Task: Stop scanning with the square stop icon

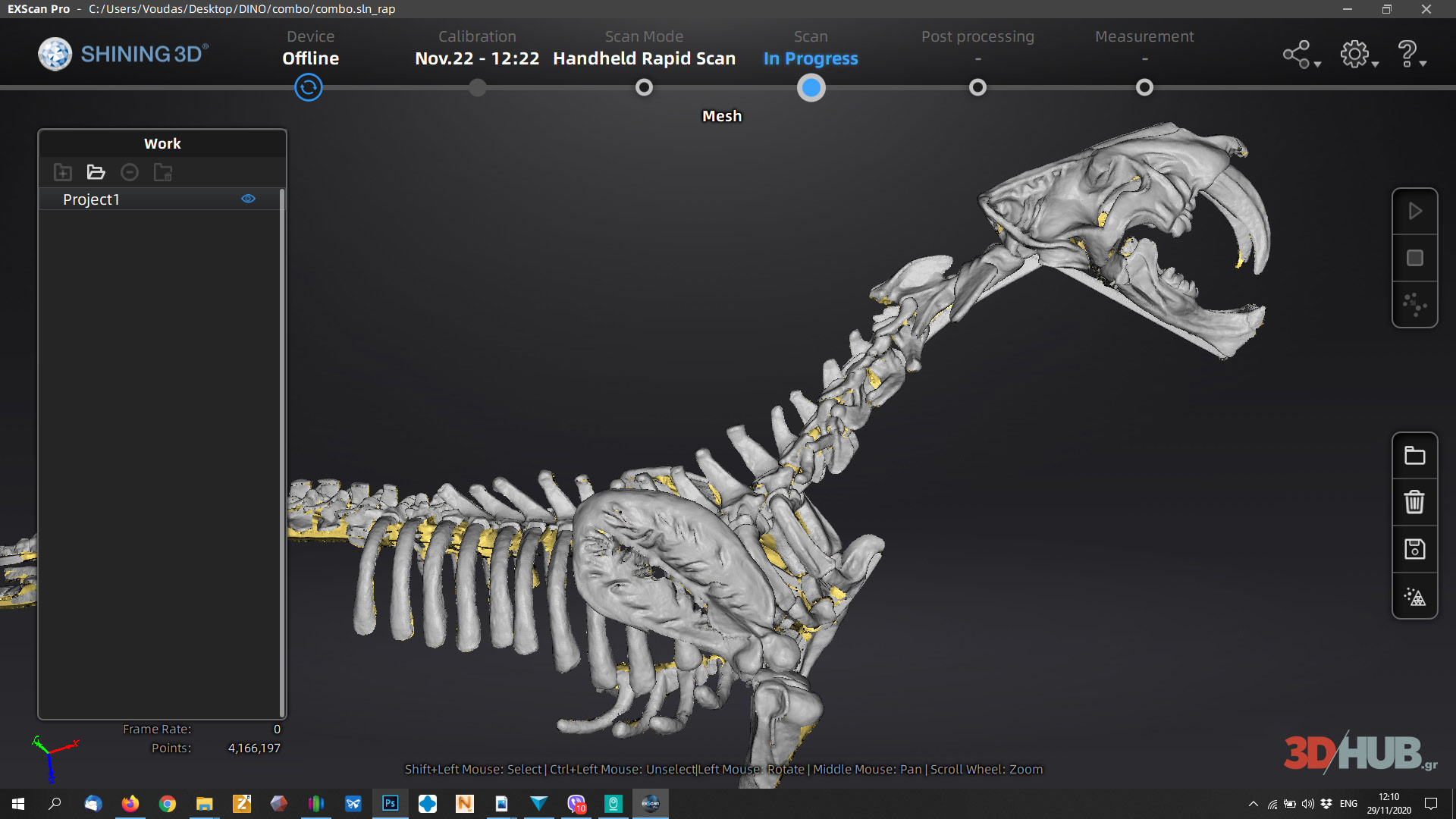Action: (x=1414, y=258)
